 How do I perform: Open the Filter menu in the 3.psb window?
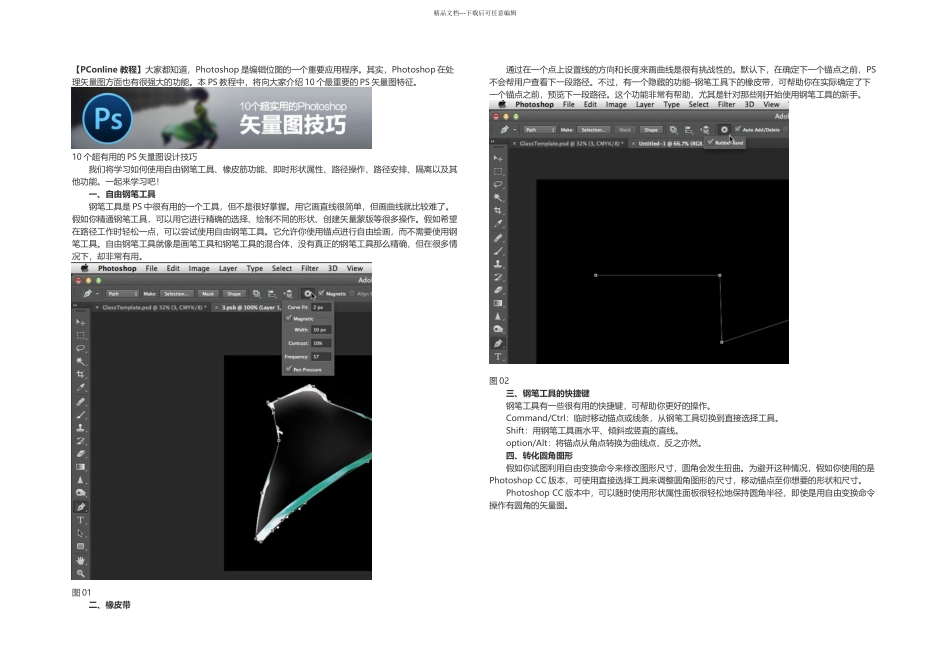pyautogui.click(x=310, y=268)
